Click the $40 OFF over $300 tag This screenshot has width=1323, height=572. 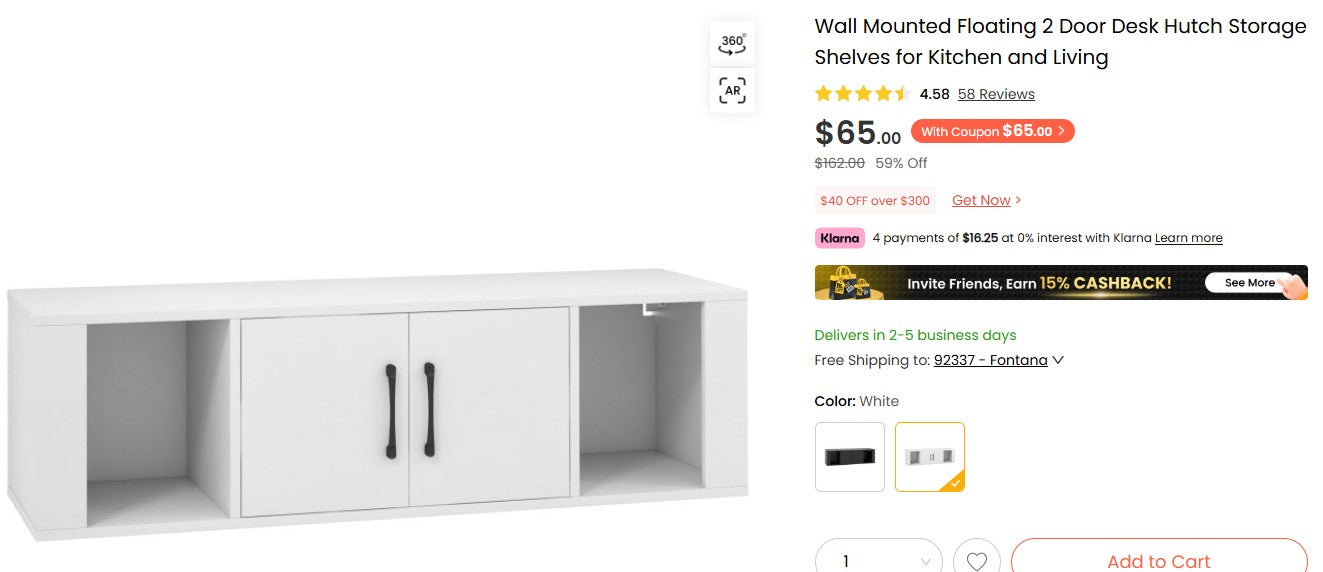[x=875, y=201]
